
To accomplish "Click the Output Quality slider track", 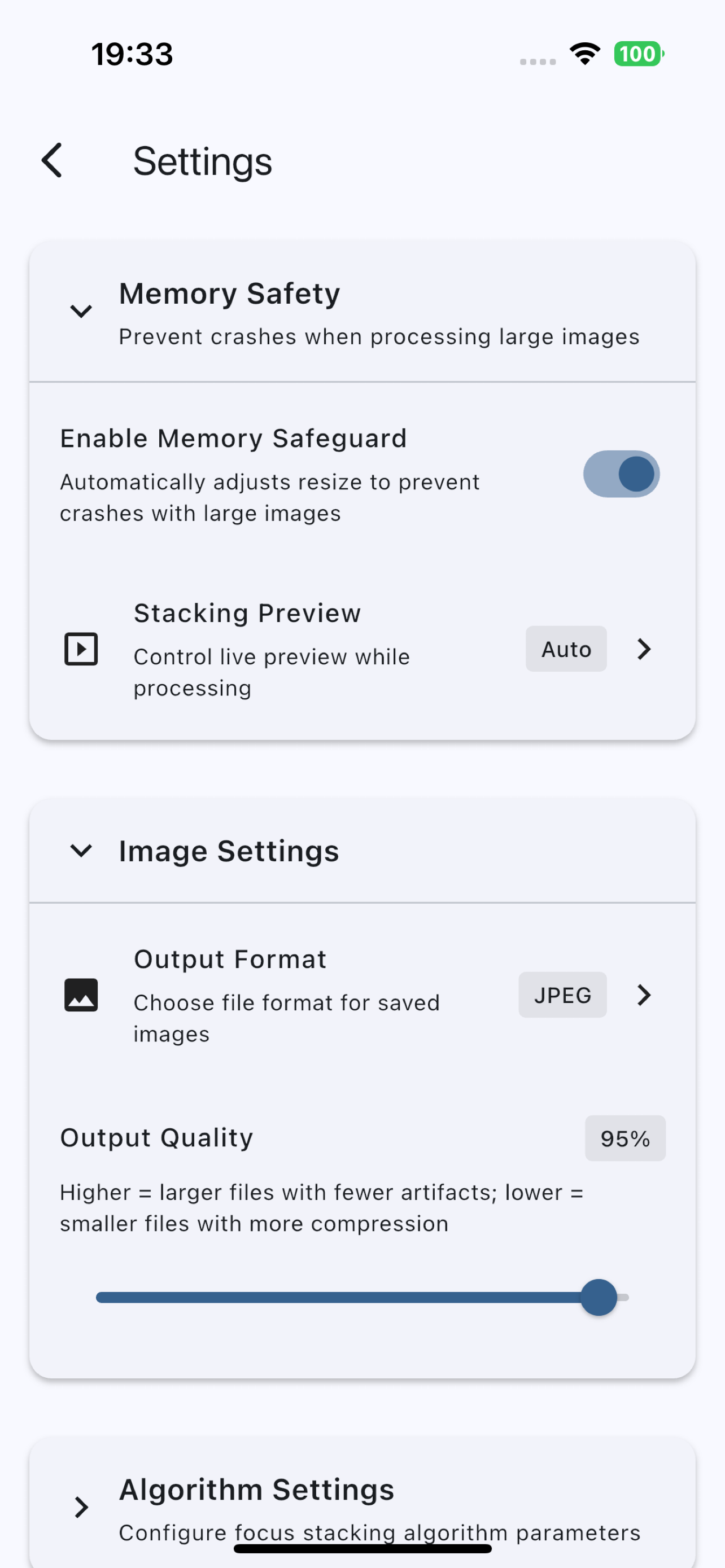I will [x=362, y=1297].
